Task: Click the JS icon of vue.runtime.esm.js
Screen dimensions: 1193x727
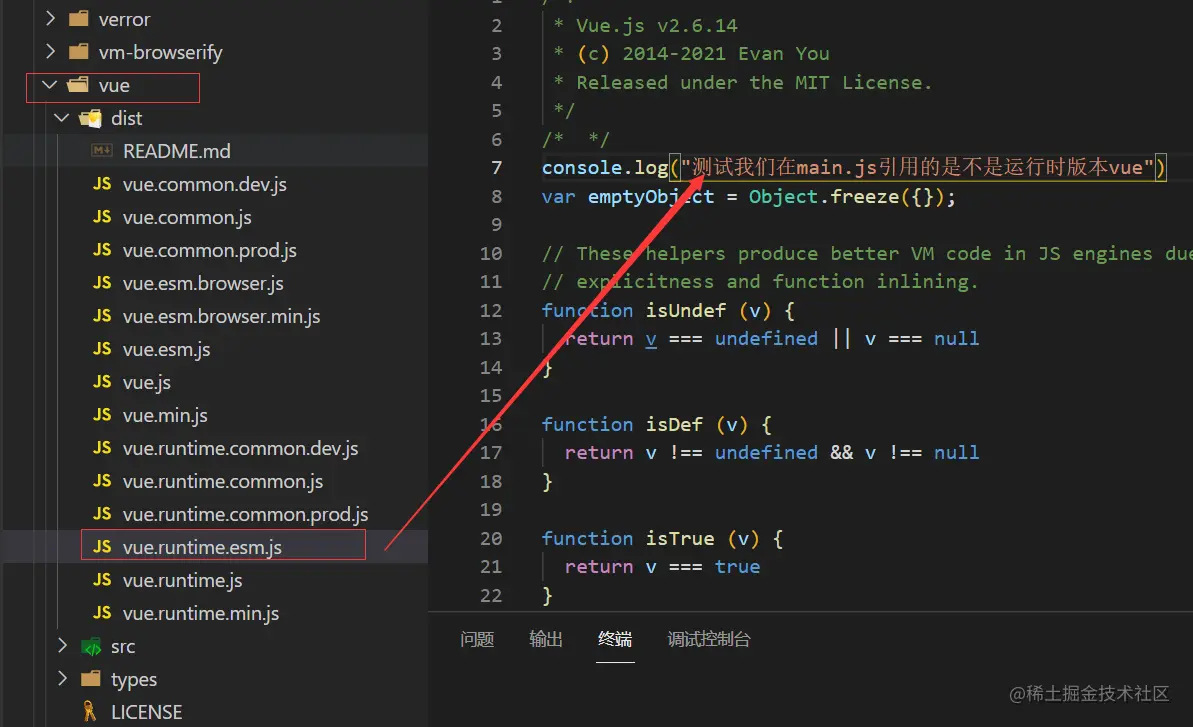Action: tap(102, 547)
